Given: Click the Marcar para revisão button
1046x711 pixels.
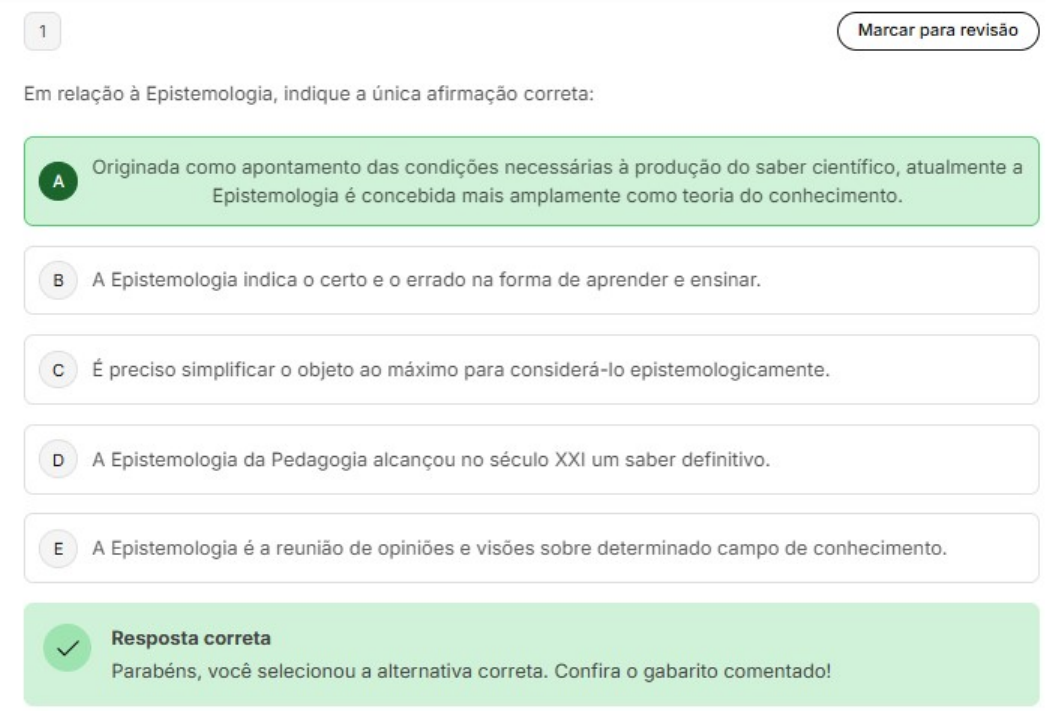Looking at the screenshot, I should click(937, 32).
